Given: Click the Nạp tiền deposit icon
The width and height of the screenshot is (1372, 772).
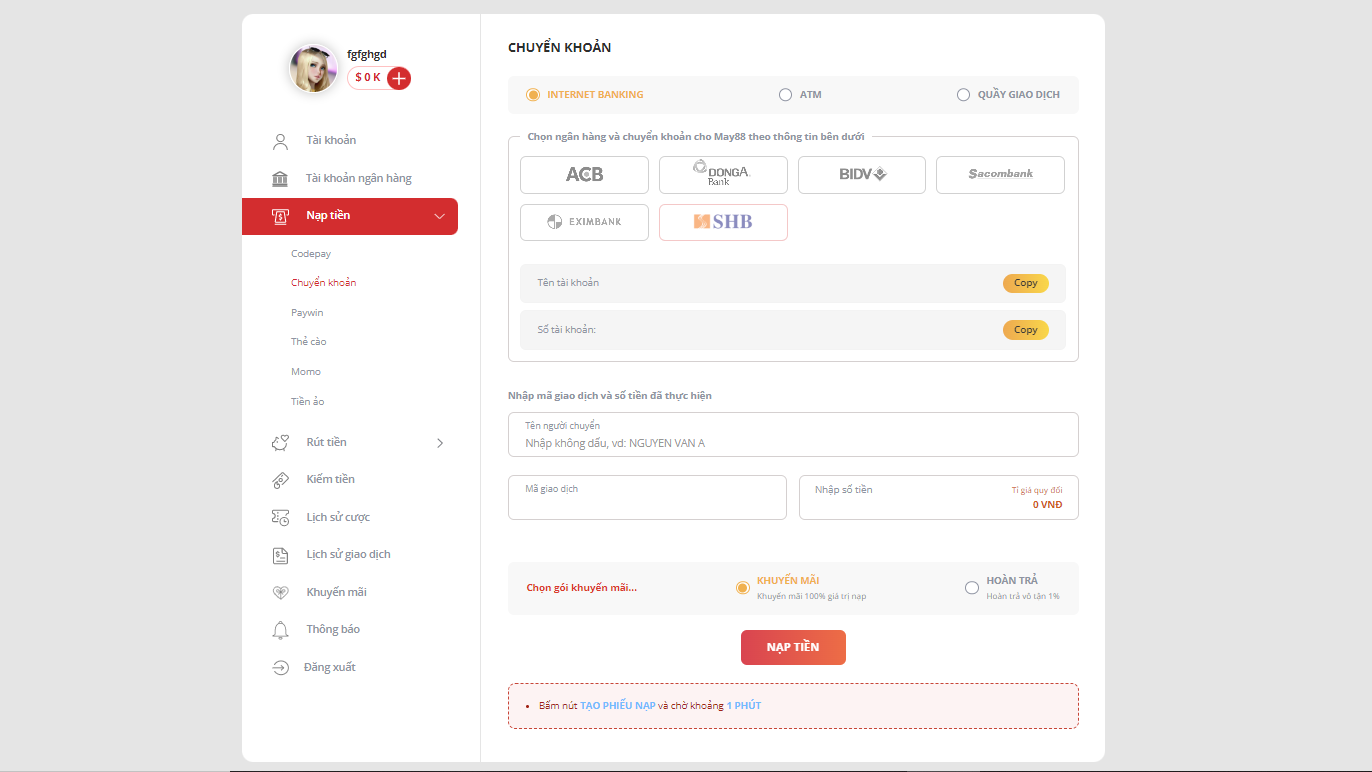Looking at the screenshot, I should (x=280, y=216).
